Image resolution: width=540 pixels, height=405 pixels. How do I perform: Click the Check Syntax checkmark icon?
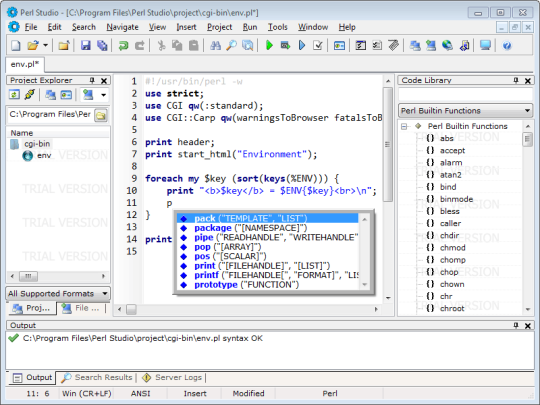tap(318, 45)
